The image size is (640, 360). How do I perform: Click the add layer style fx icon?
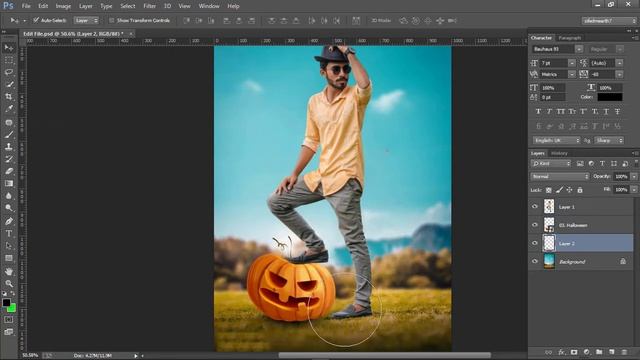pos(561,352)
